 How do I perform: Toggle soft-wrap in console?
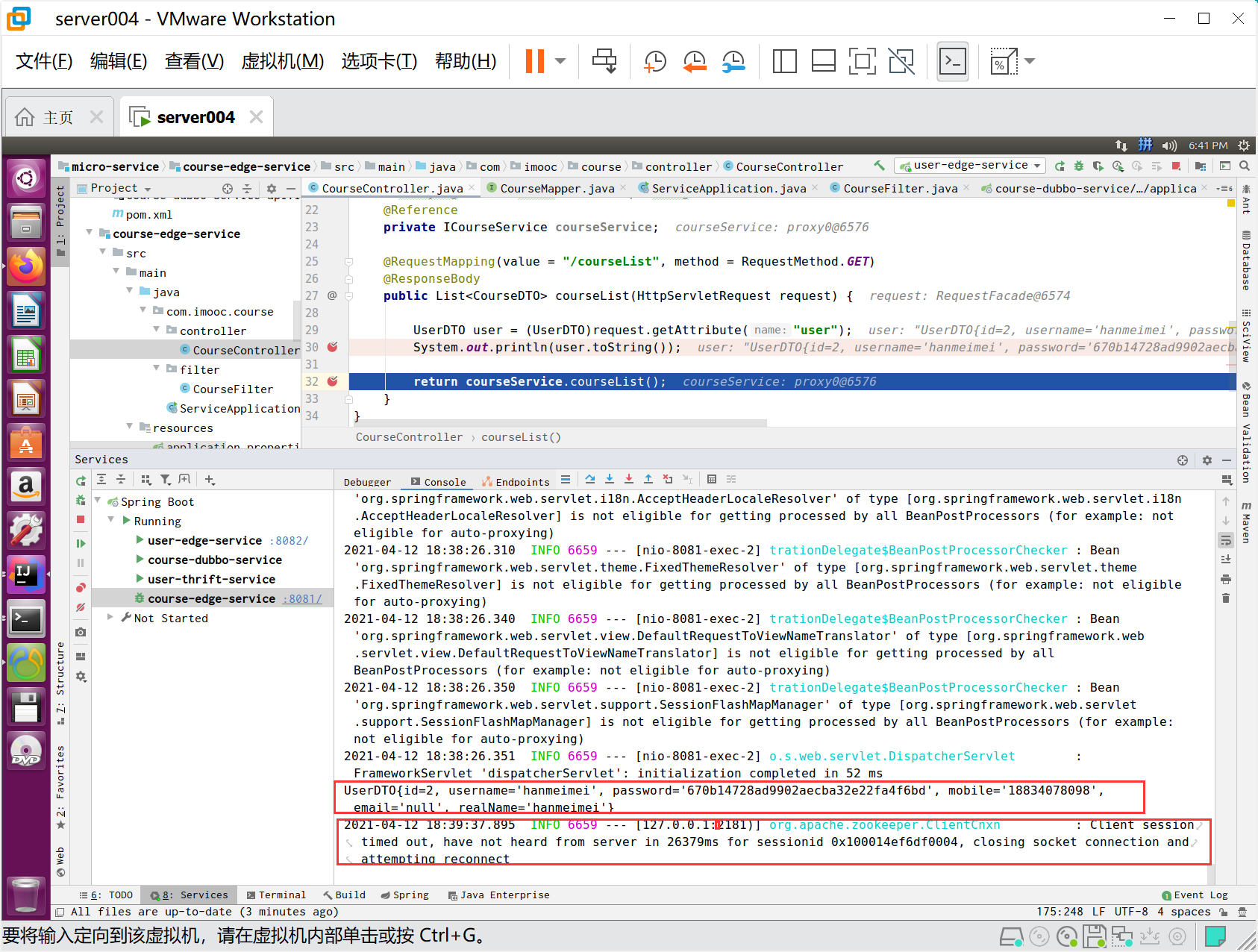tap(1225, 539)
